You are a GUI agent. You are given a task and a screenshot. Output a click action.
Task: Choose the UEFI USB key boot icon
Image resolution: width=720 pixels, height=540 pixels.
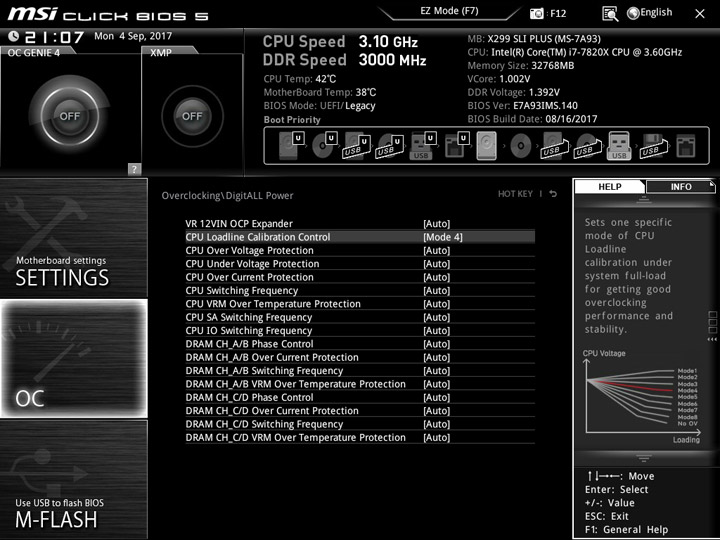point(422,146)
